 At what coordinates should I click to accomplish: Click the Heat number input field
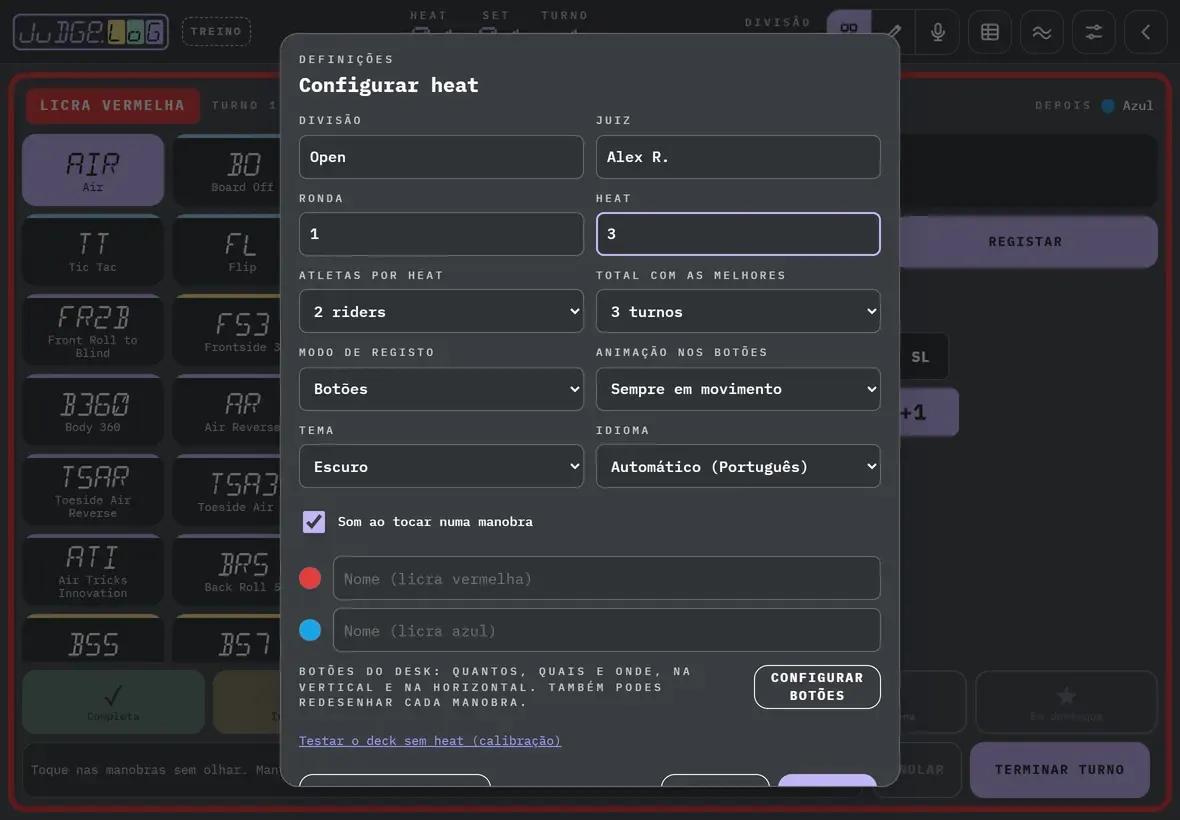[x=738, y=234]
